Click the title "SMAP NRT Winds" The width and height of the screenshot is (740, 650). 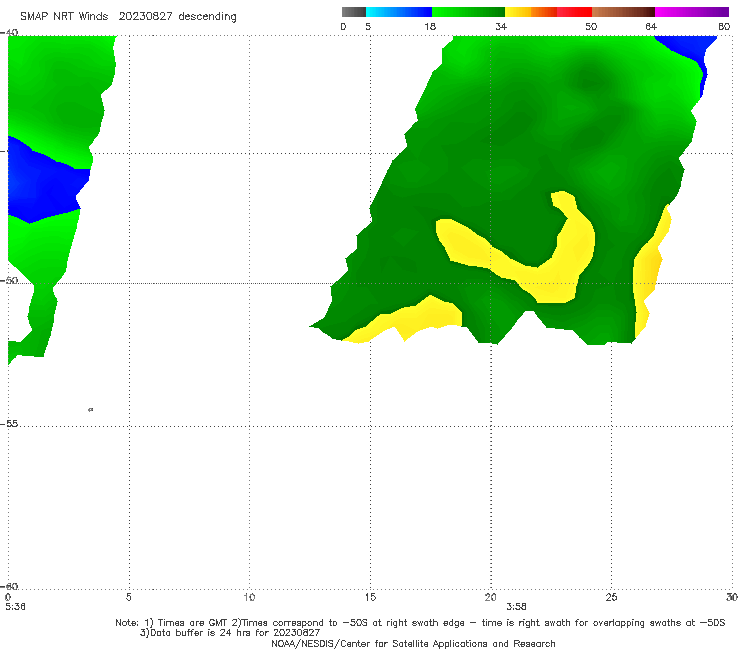[x=64, y=16]
